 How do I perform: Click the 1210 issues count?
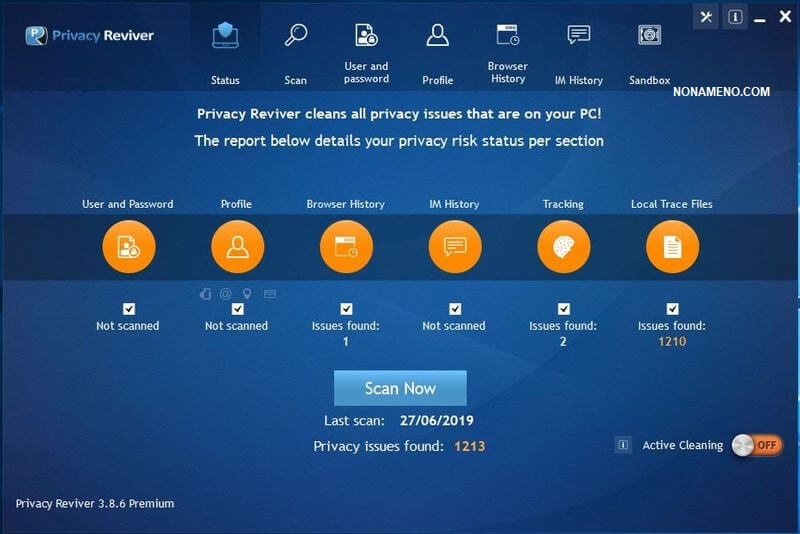pyautogui.click(x=672, y=342)
